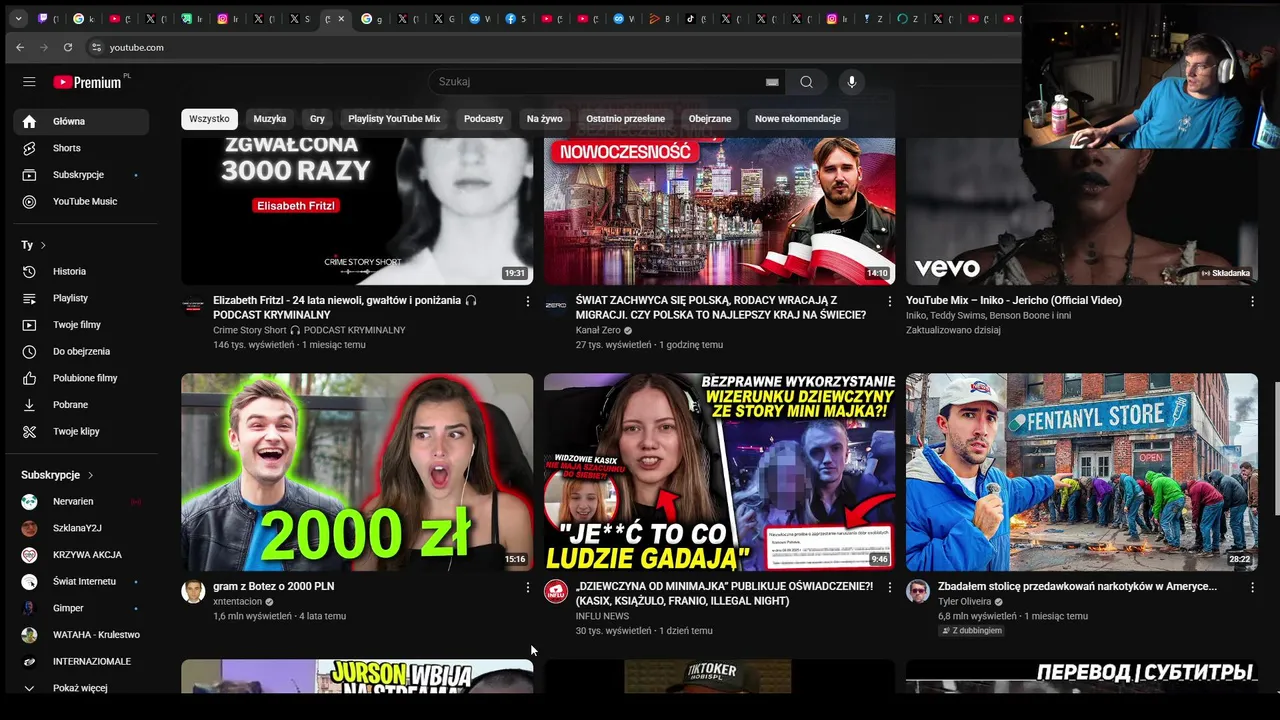Play the Fentanyl Store video thumbnail
This screenshot has height=720, width=1280.
click(1082, 472)
